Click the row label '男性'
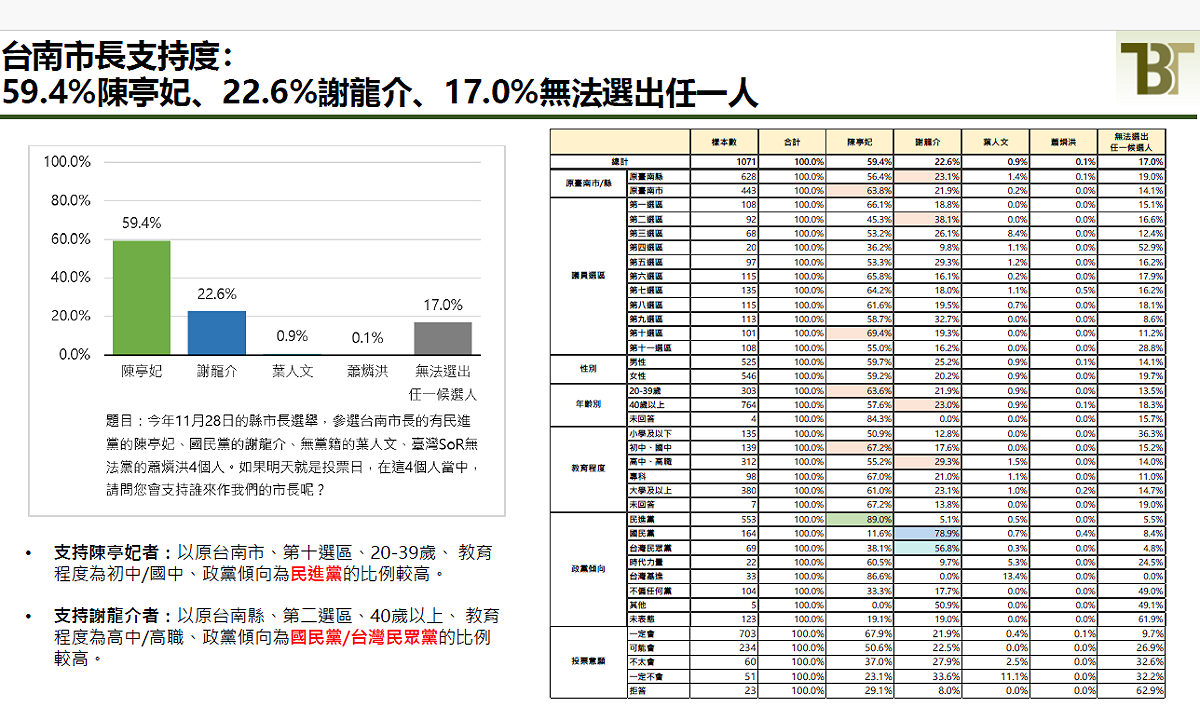This screenshot has height=707, width=1200. (637, 361)
